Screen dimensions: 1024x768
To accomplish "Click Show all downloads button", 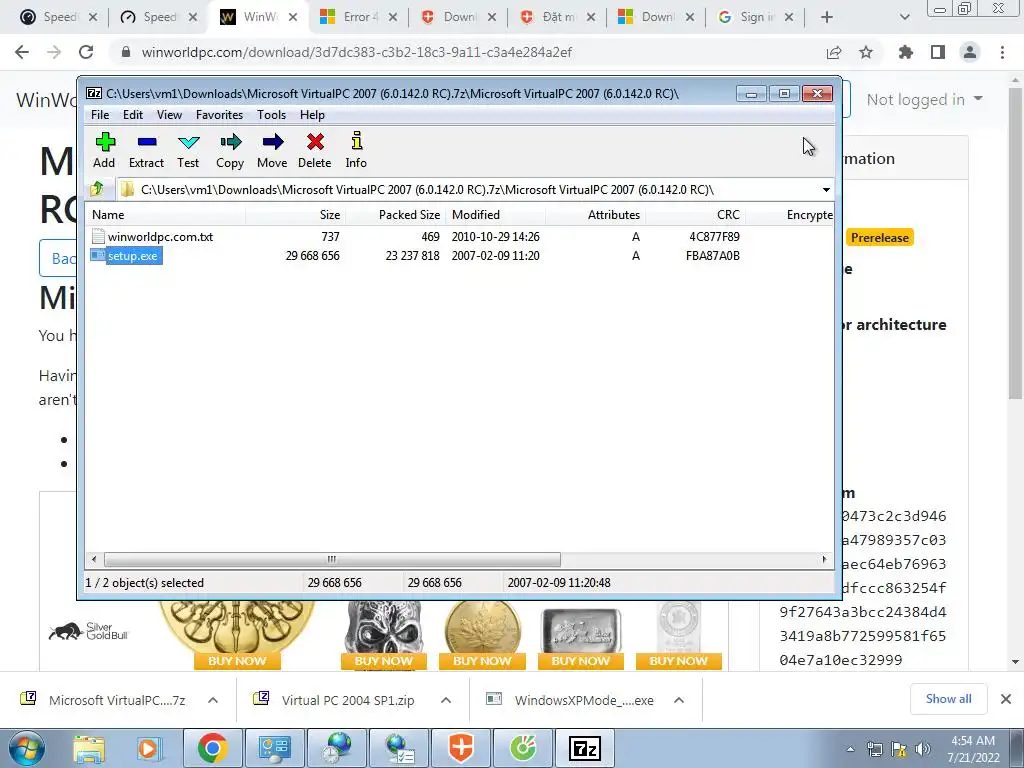I will 949,699.
